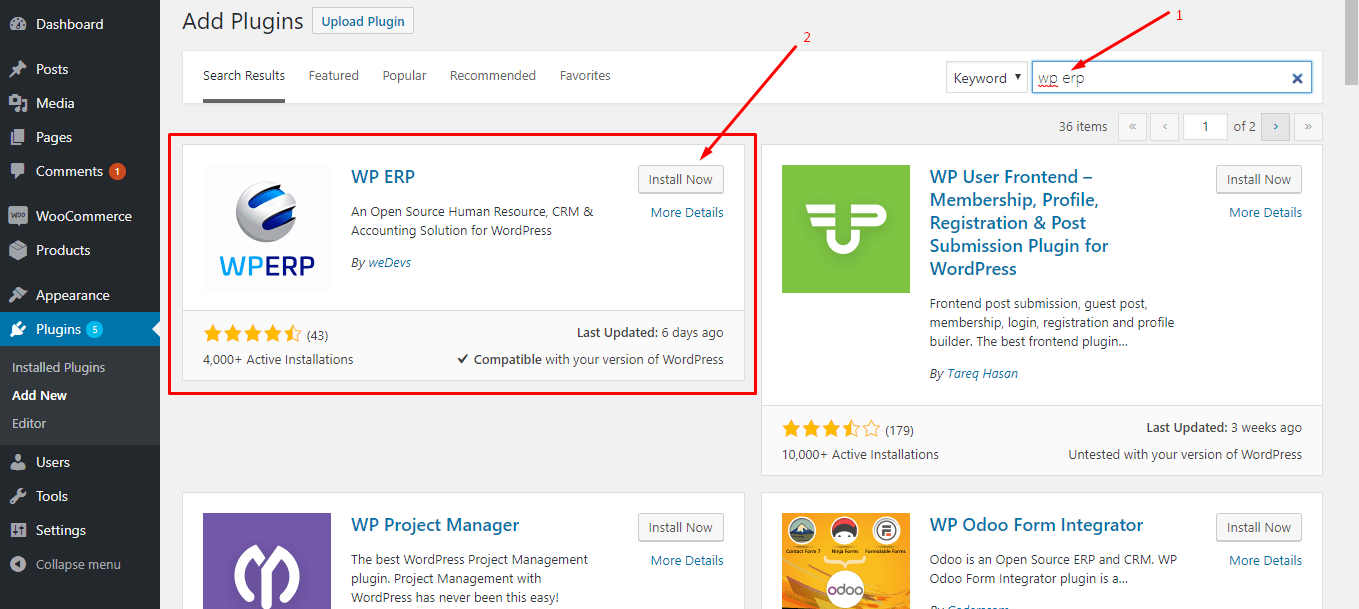Go to the first results page
This screenshot has height=609, width=1359.
tap(1132, 126)
